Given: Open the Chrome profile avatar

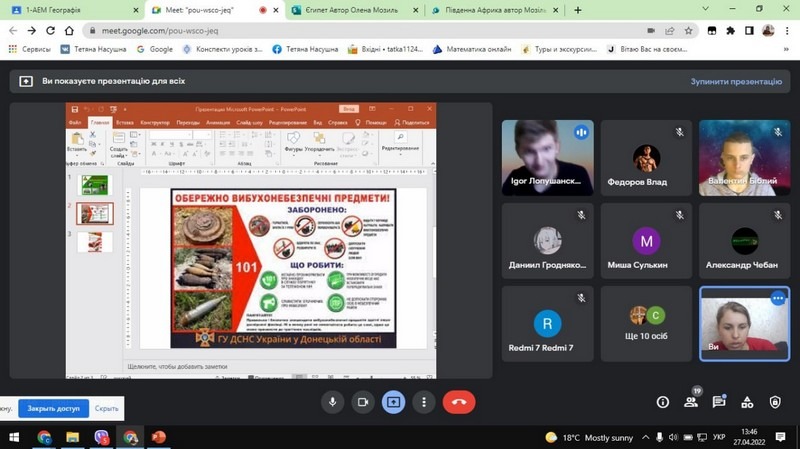Looking at the screenshot, I should tap(768, 31).
